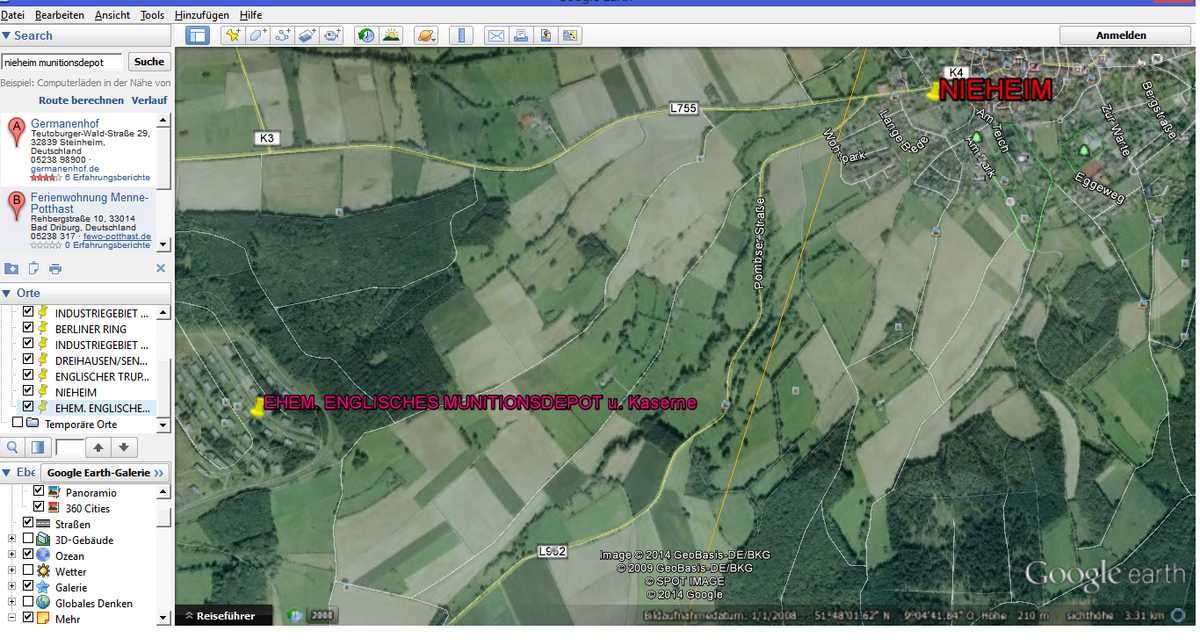1200x640 pixels.
Task: Copy search results to clipboard icon
Action: 34,268
